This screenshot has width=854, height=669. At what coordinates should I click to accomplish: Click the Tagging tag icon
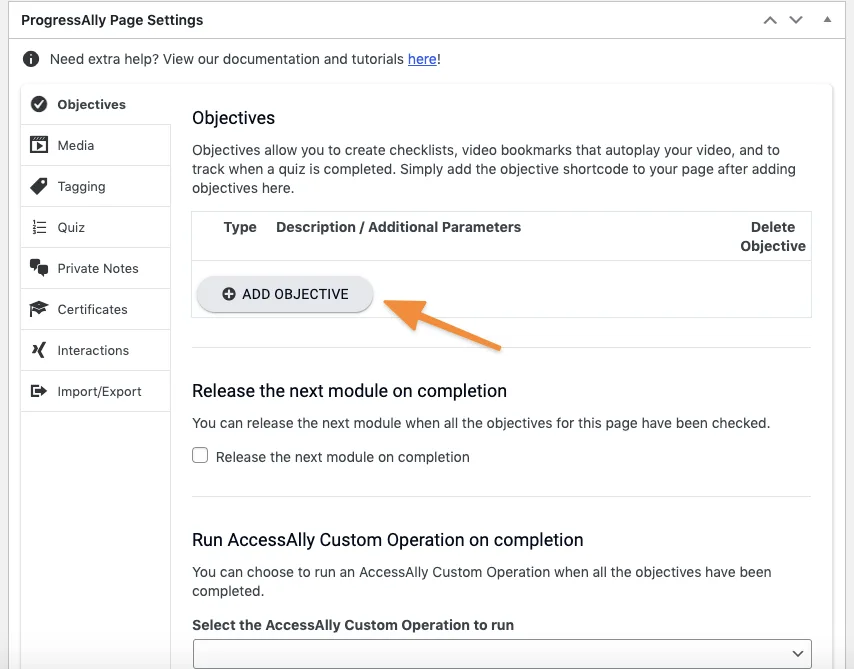(39, 186)
